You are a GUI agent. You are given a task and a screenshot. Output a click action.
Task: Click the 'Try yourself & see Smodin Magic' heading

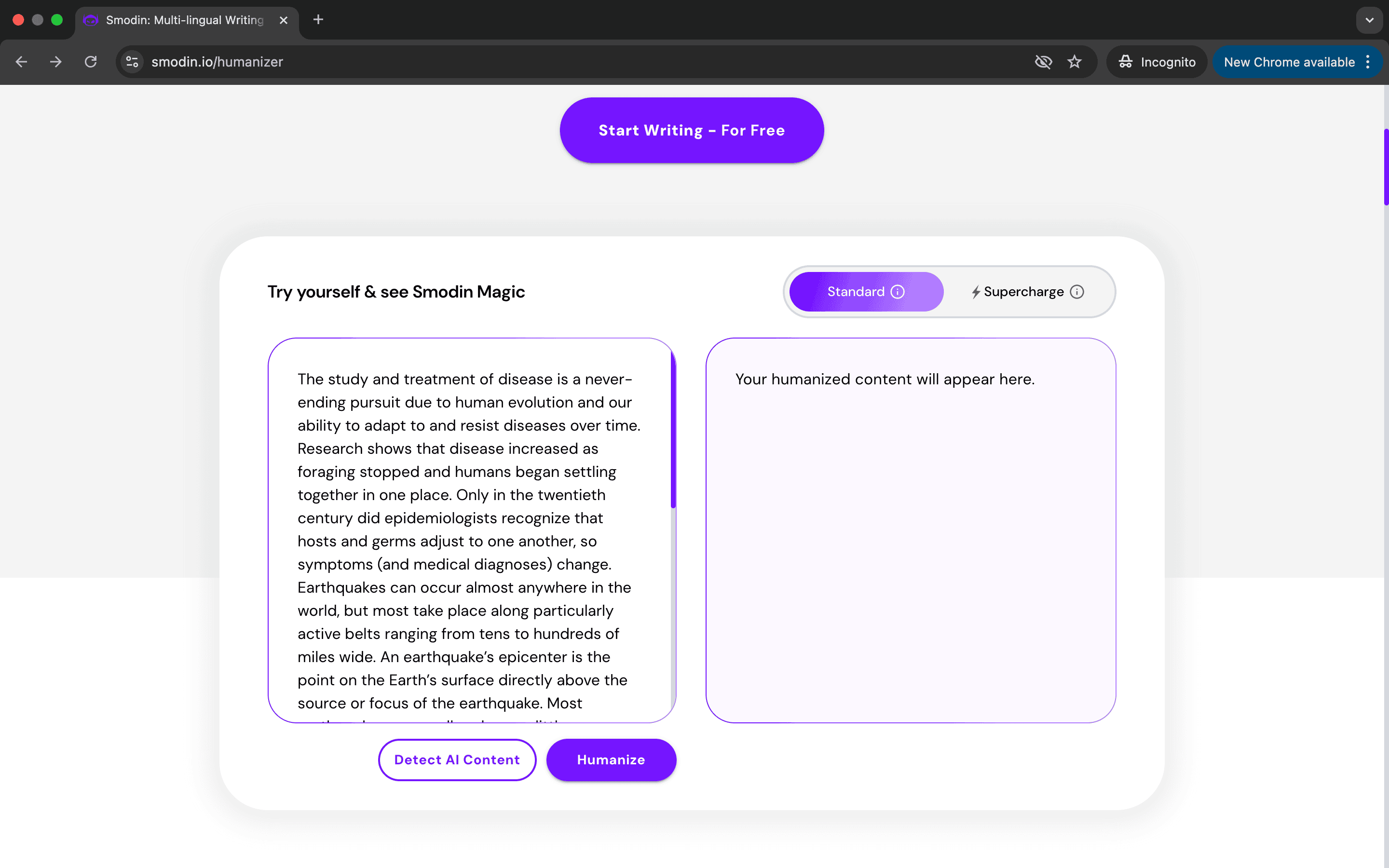coord(396,292)
